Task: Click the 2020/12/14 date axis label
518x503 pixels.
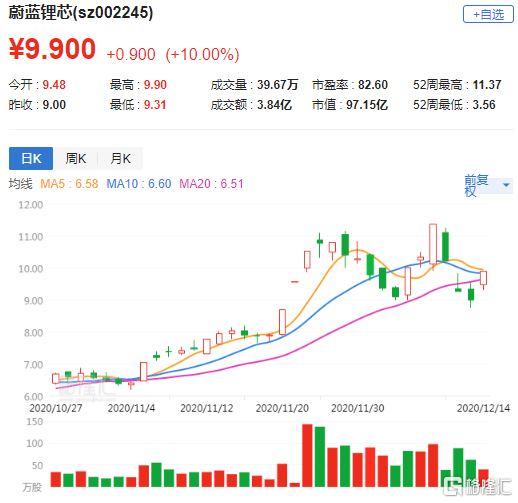Action: click(483, 408)
